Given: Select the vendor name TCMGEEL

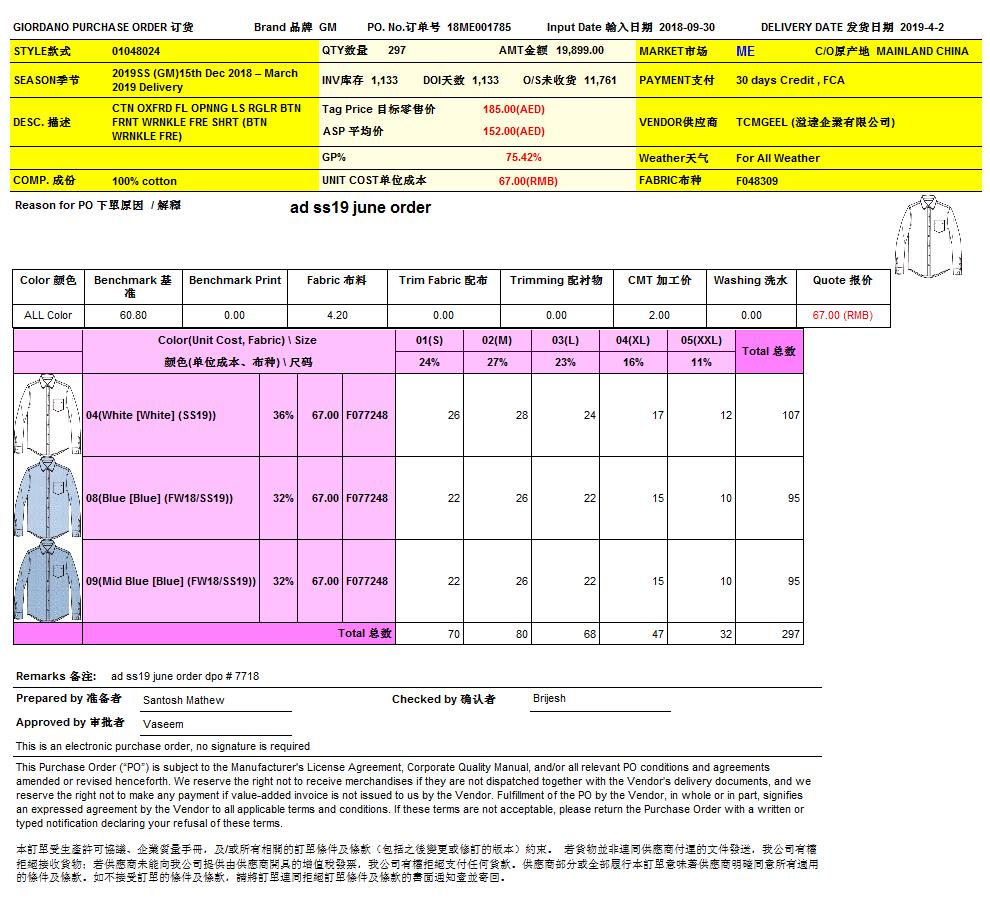Looking at the screenshot, I should 814,122.
